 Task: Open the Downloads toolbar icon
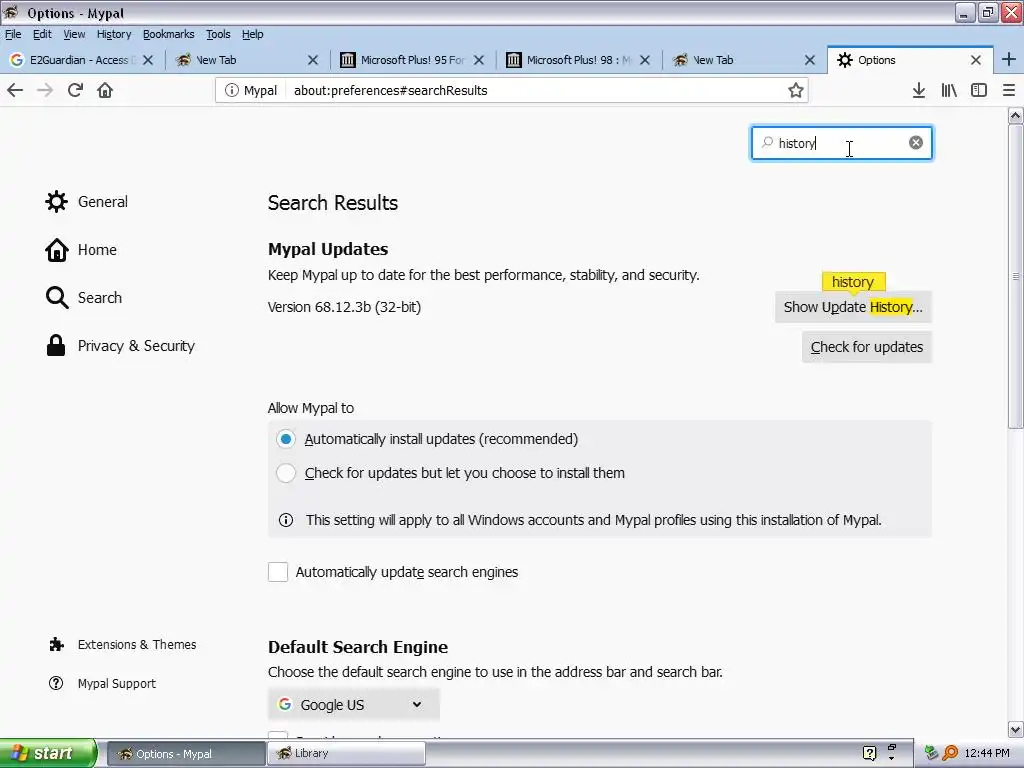(919, 90)
